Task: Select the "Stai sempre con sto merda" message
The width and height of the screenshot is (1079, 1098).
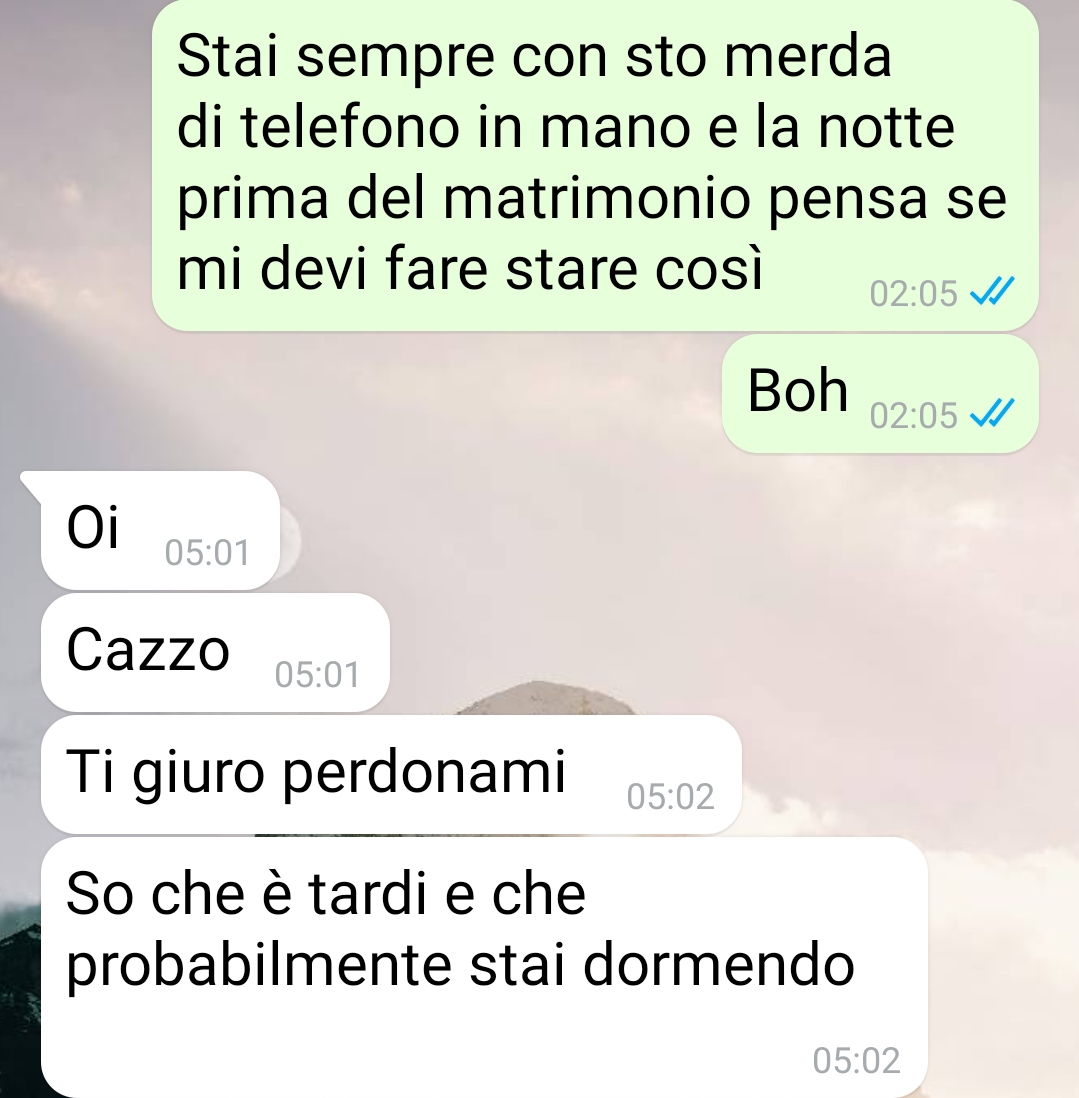Action: point(595,165)
